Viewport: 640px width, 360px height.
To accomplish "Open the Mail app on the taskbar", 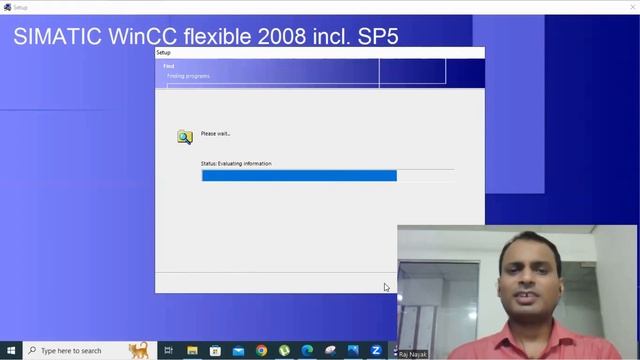I will point(238,350).
